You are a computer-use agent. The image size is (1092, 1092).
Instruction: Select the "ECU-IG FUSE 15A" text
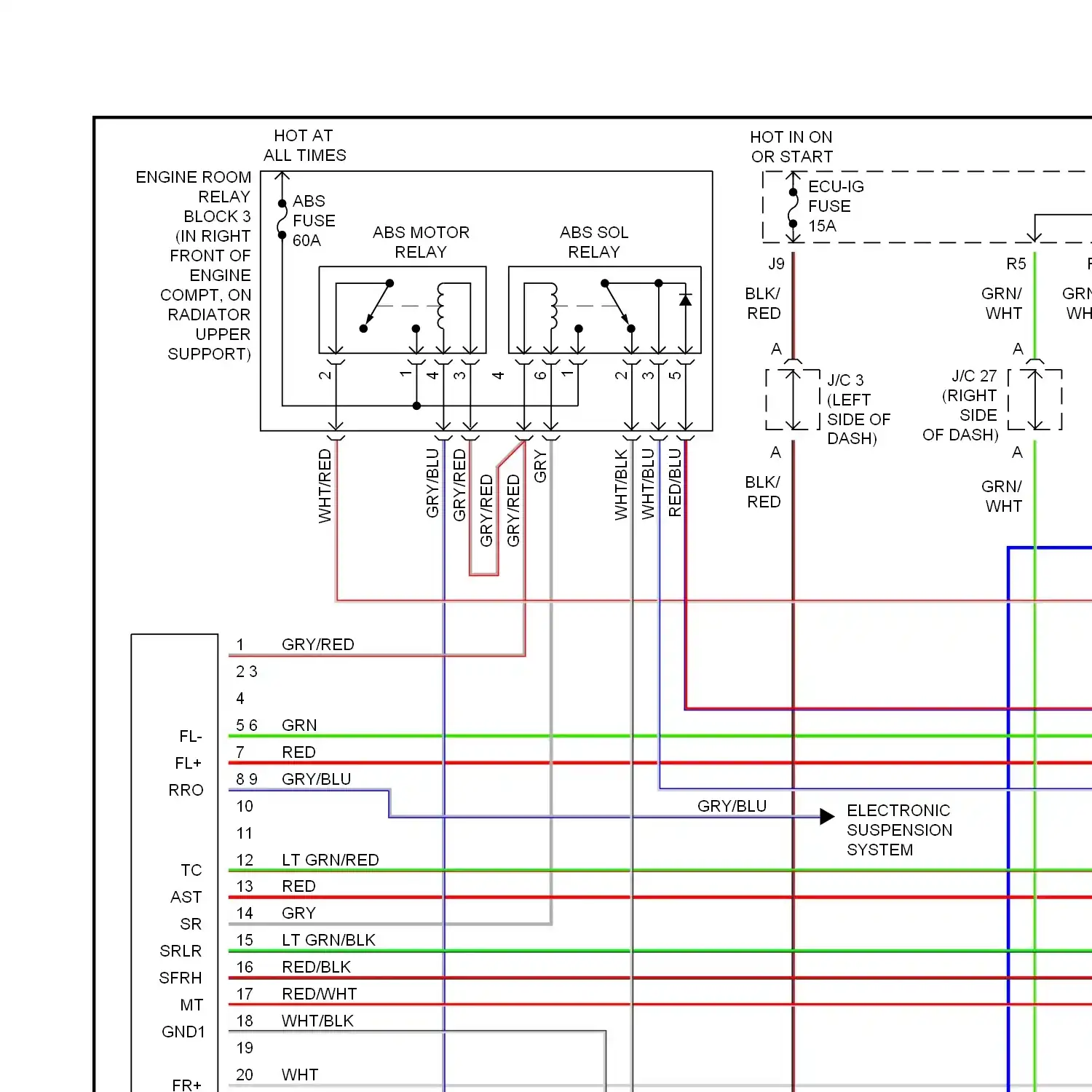[x=836, y=206]
